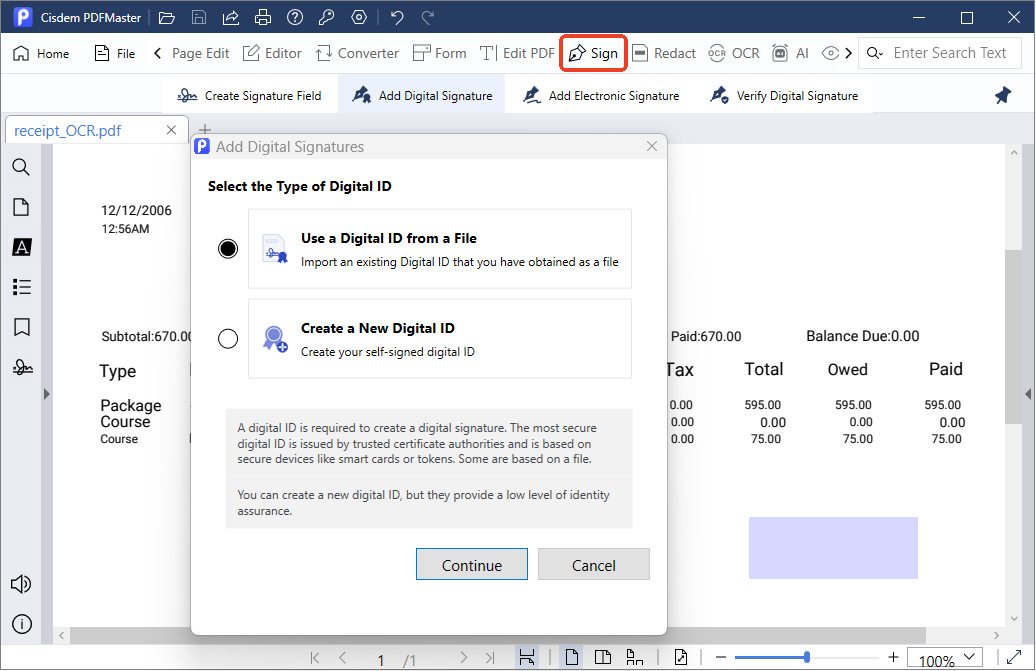1036x671 pixels.
Task: Select the Create a New Digital ID radio button
Action: point(228,339)
